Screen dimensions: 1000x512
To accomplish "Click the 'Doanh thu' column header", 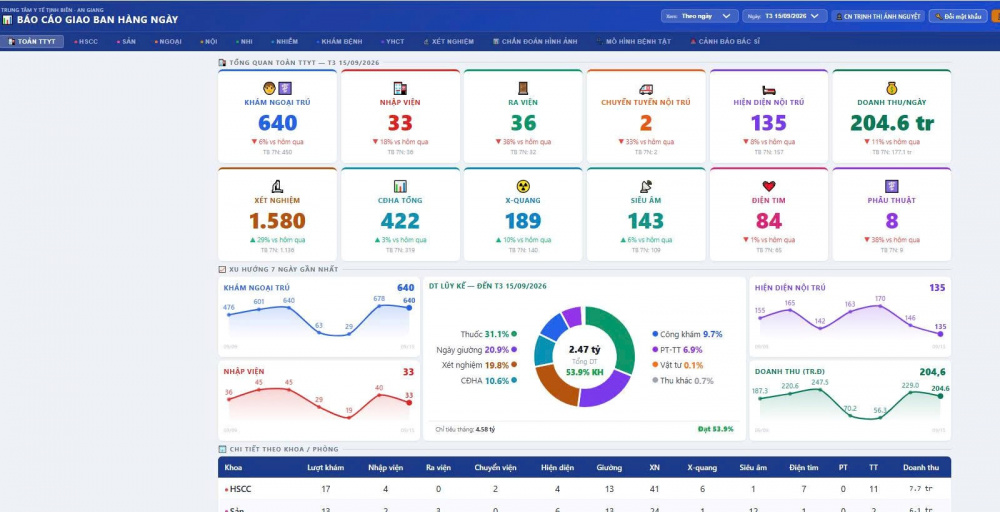I will point(920,467).
